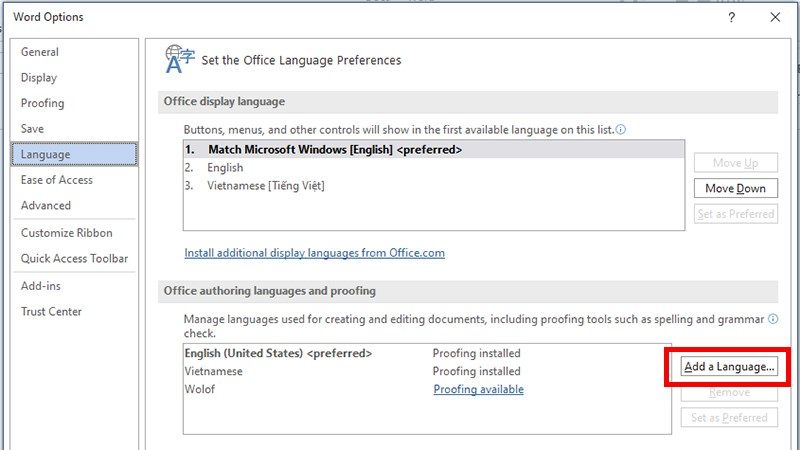Open Customize Ribbon settings
The height and width of the screenshot is (450, 800).
coord(74,233)
